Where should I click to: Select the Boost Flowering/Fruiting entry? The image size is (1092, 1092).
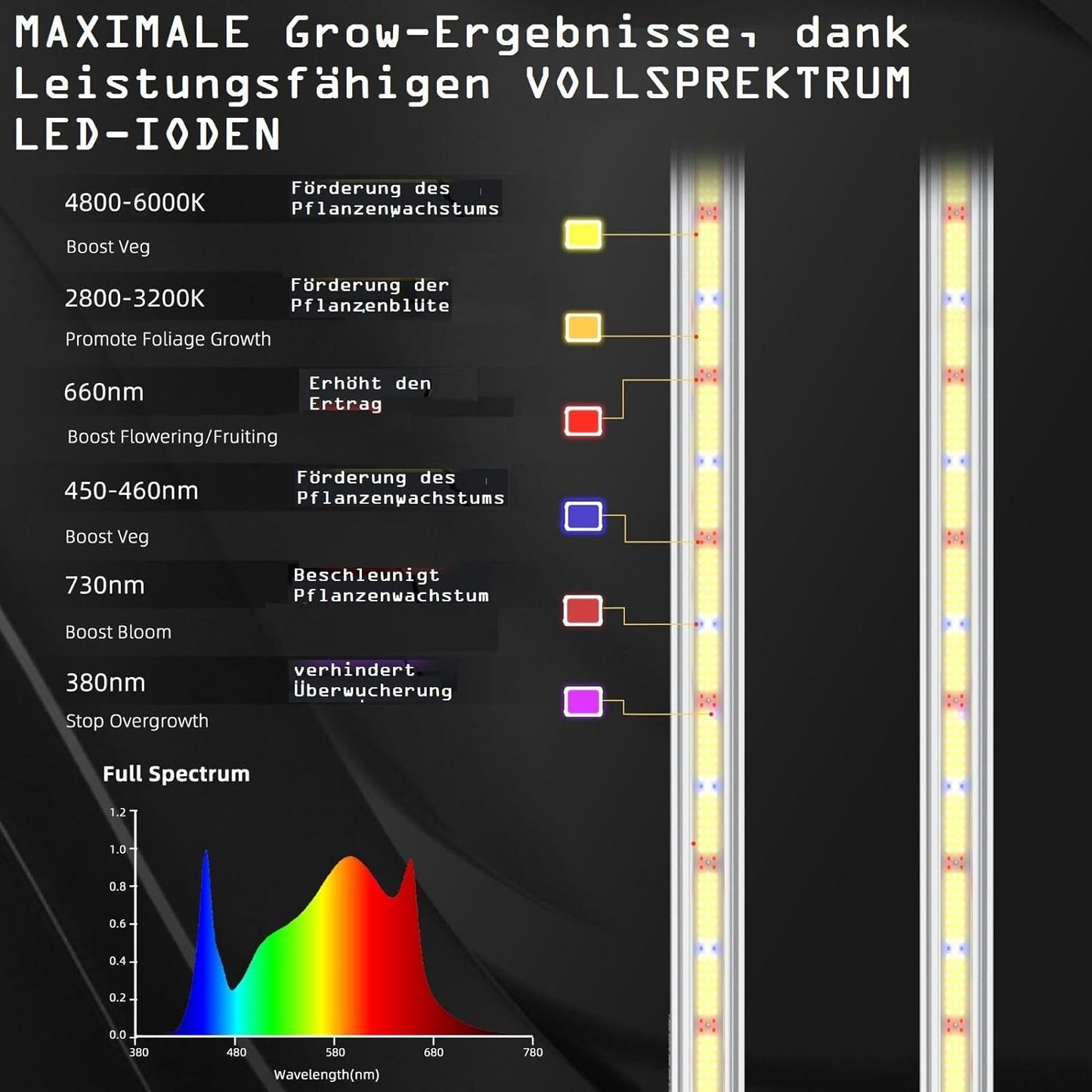(x=172, y=437)
